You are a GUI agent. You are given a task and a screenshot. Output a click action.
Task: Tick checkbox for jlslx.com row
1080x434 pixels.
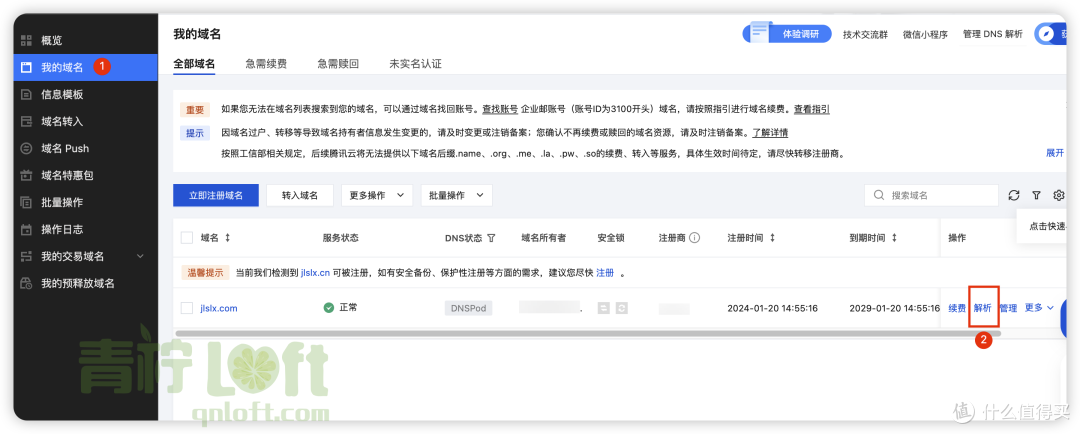point(187,308)
